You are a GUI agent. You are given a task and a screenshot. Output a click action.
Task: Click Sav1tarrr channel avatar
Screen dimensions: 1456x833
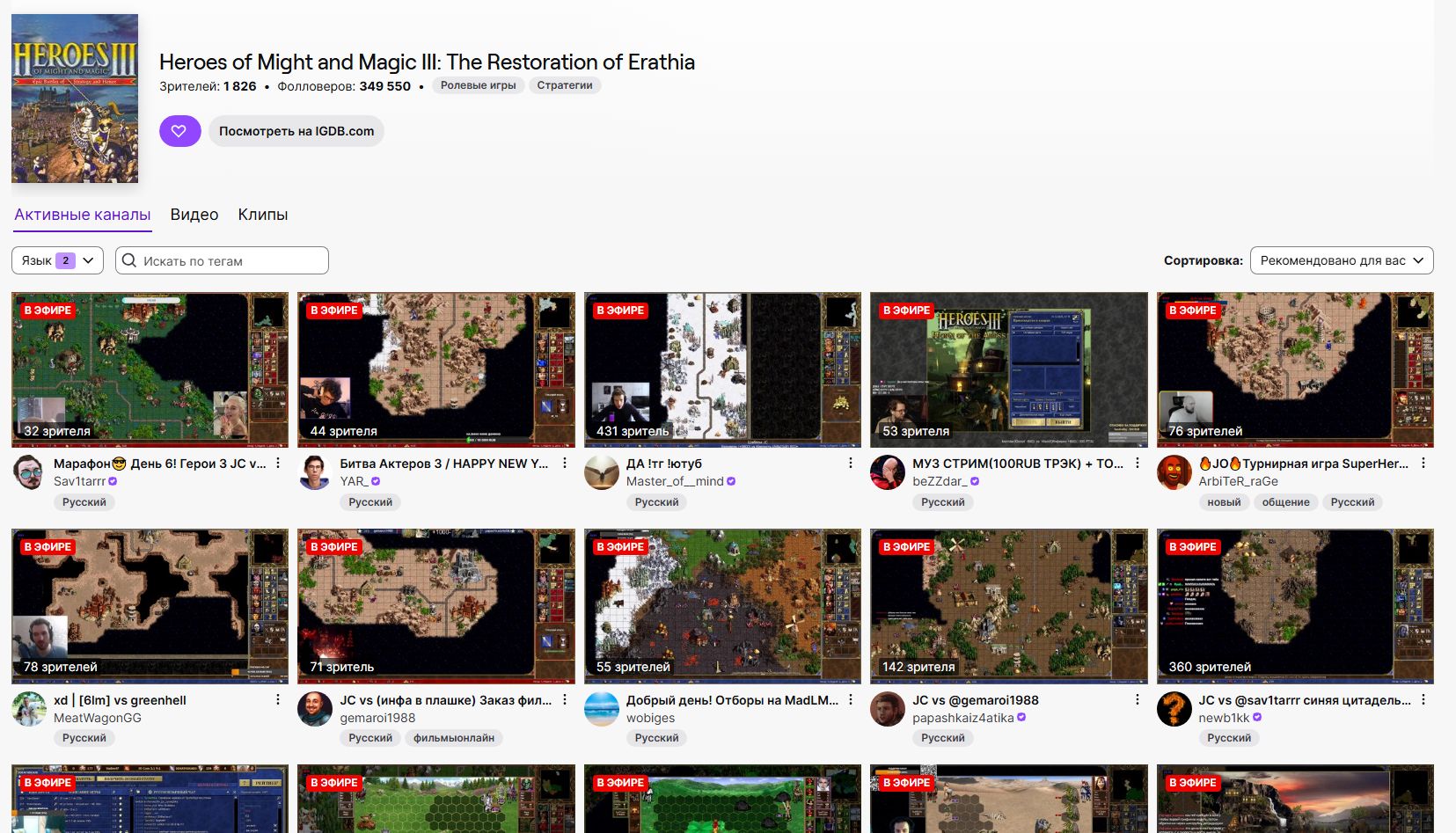click(x=29, y=472)
